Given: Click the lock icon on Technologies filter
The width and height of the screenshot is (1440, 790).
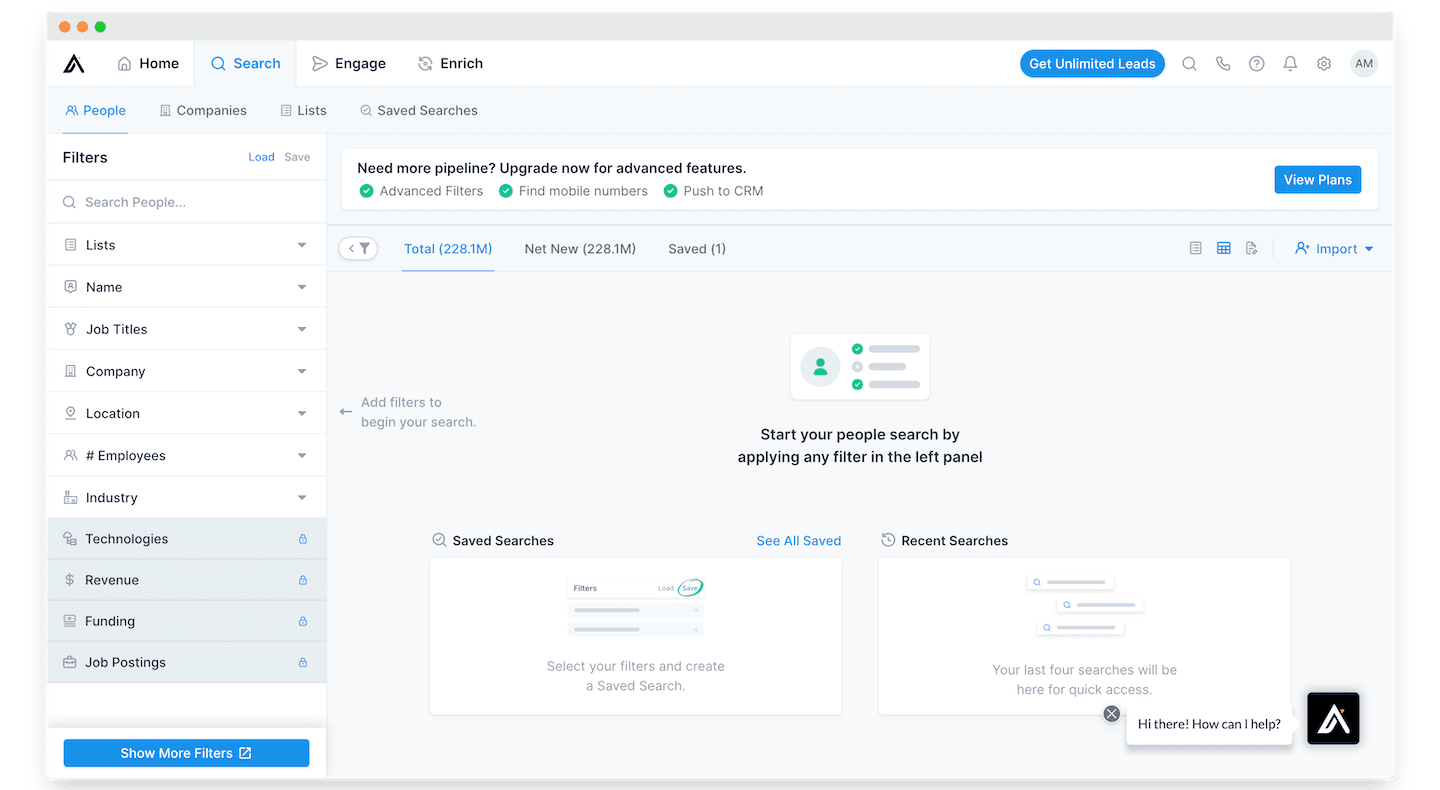Looking at the screenshot, I should [x=303, y=539].
